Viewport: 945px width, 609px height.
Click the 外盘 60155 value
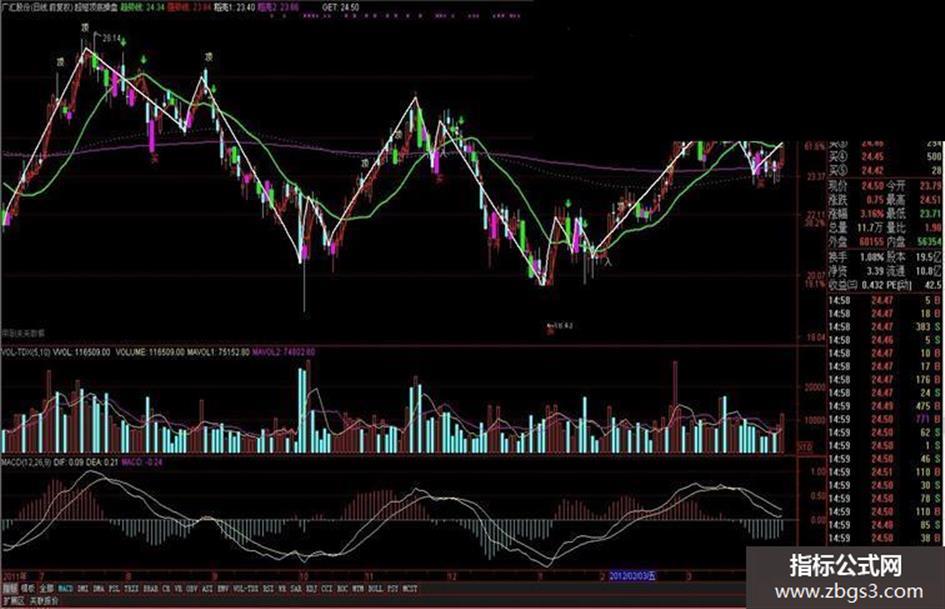point(871,241)
